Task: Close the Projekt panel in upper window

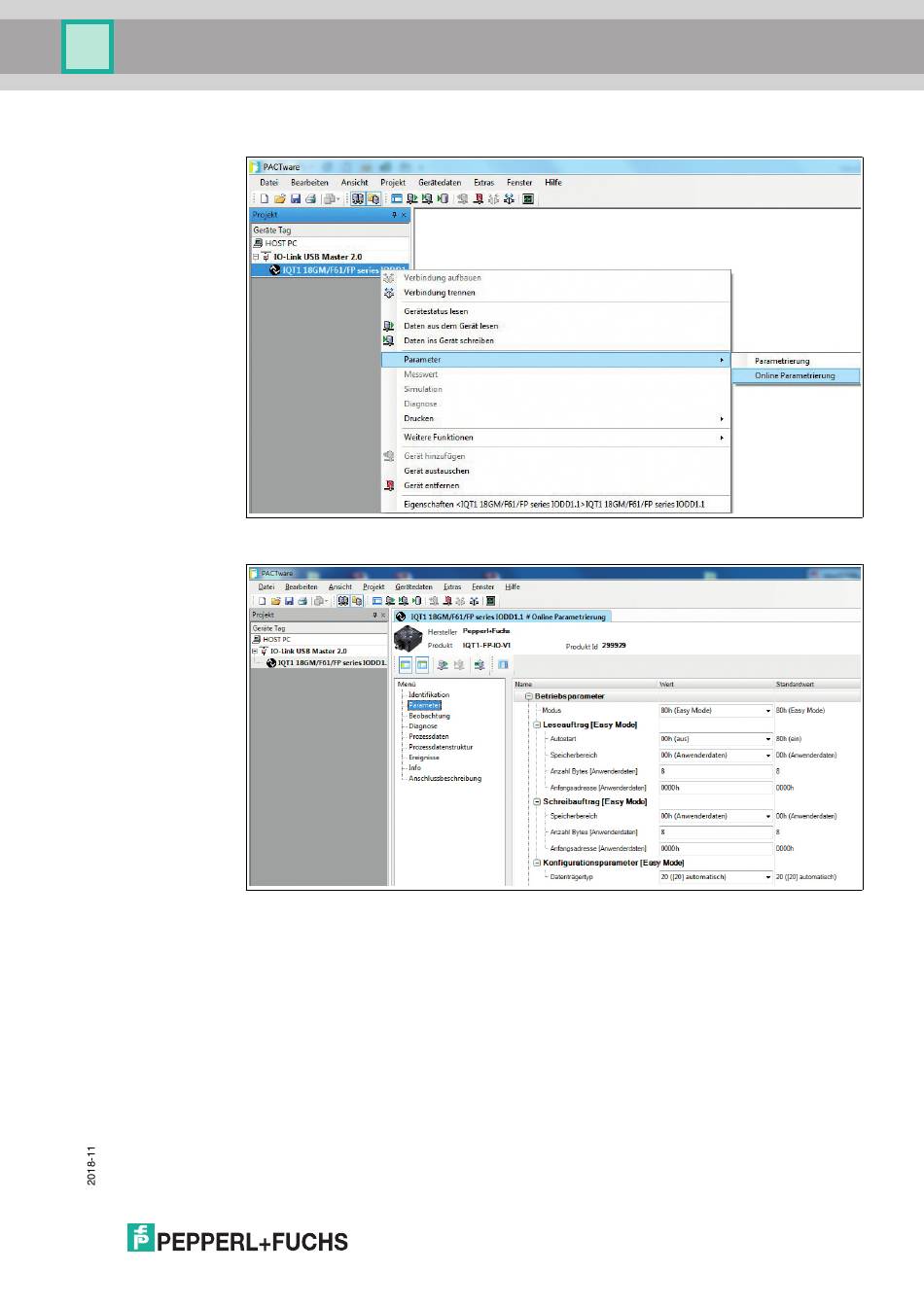Action: point(404,215)
